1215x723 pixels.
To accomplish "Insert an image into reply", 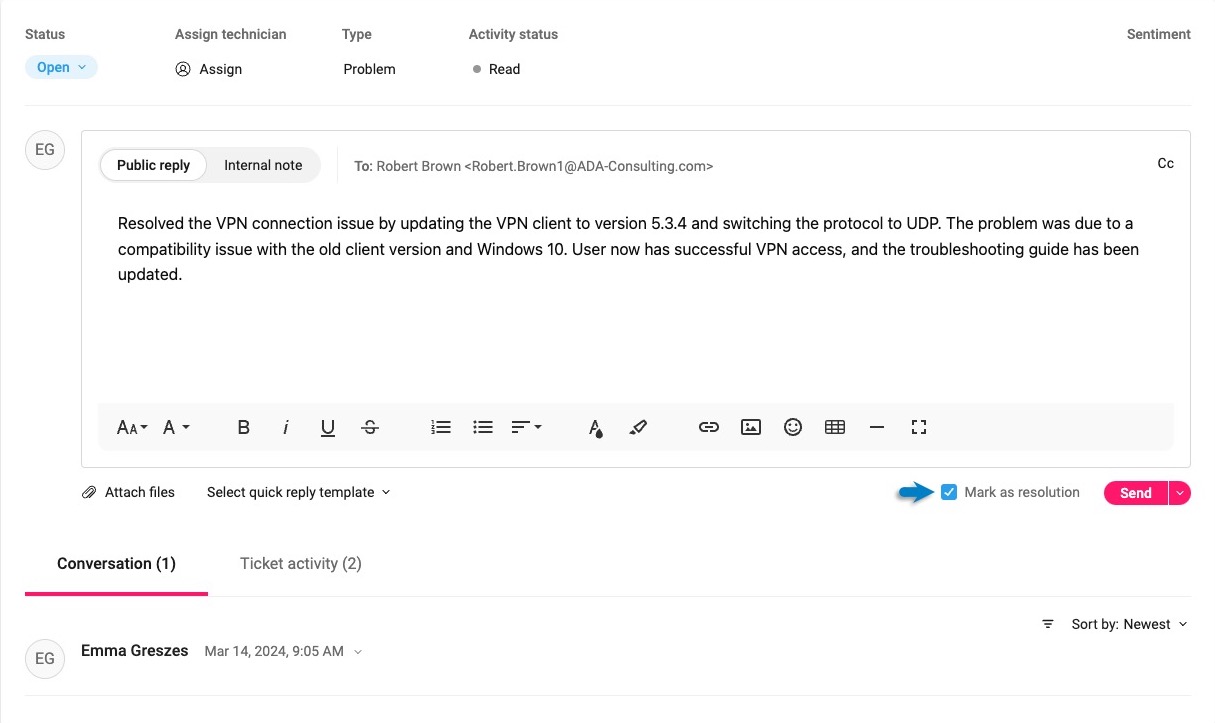I will click(x=751, y=427).
